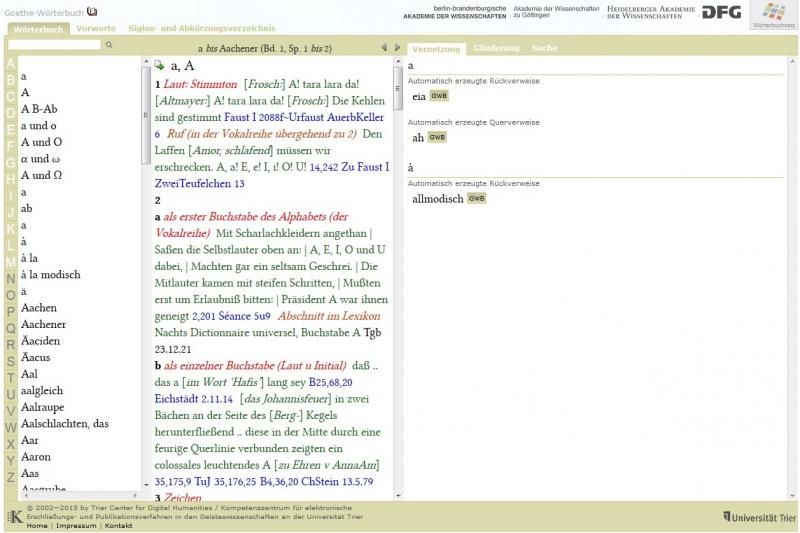Select headword 'a und o' in list

pos(39,125)
